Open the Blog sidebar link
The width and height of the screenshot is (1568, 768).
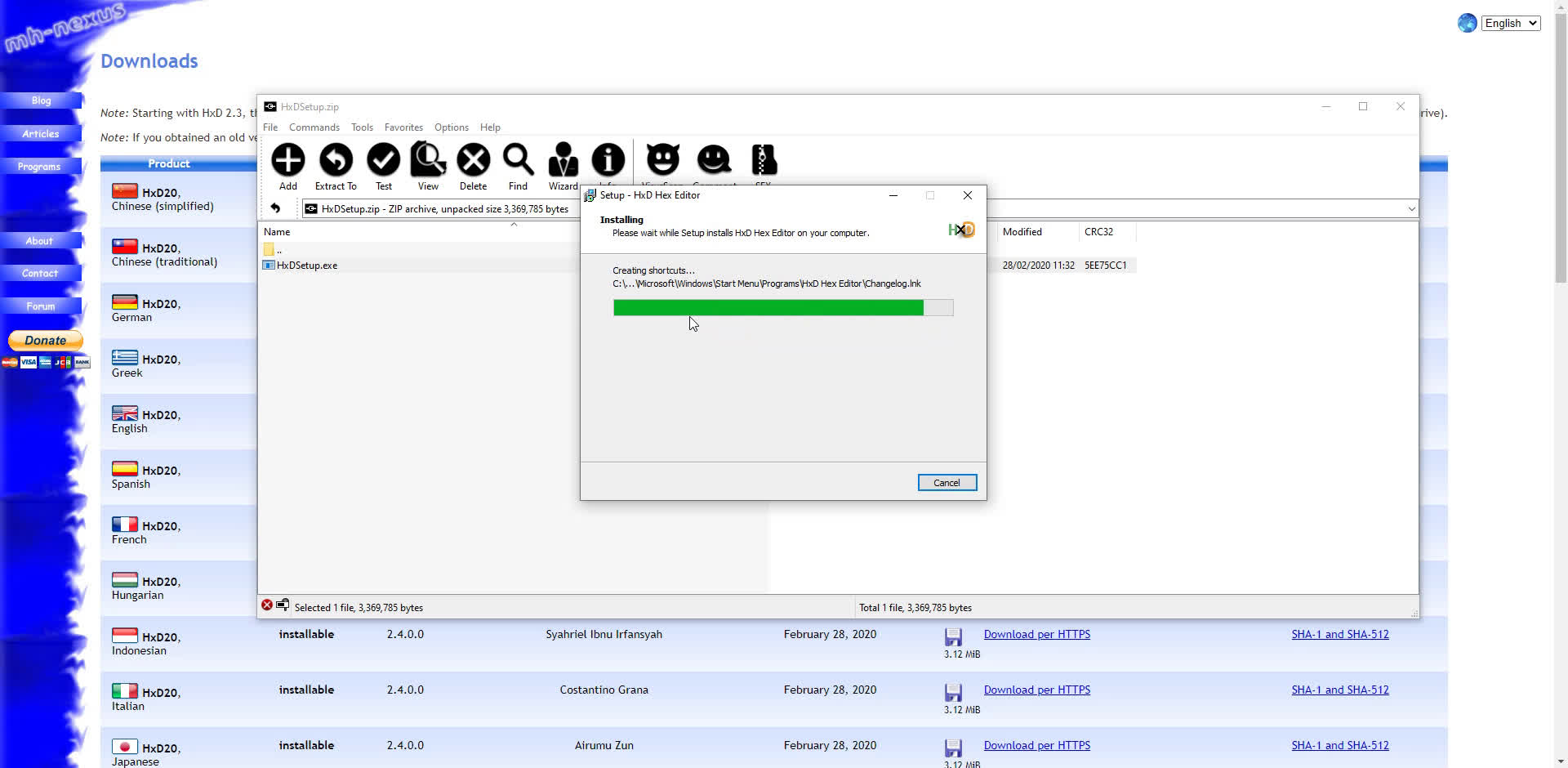coord(41,100)
